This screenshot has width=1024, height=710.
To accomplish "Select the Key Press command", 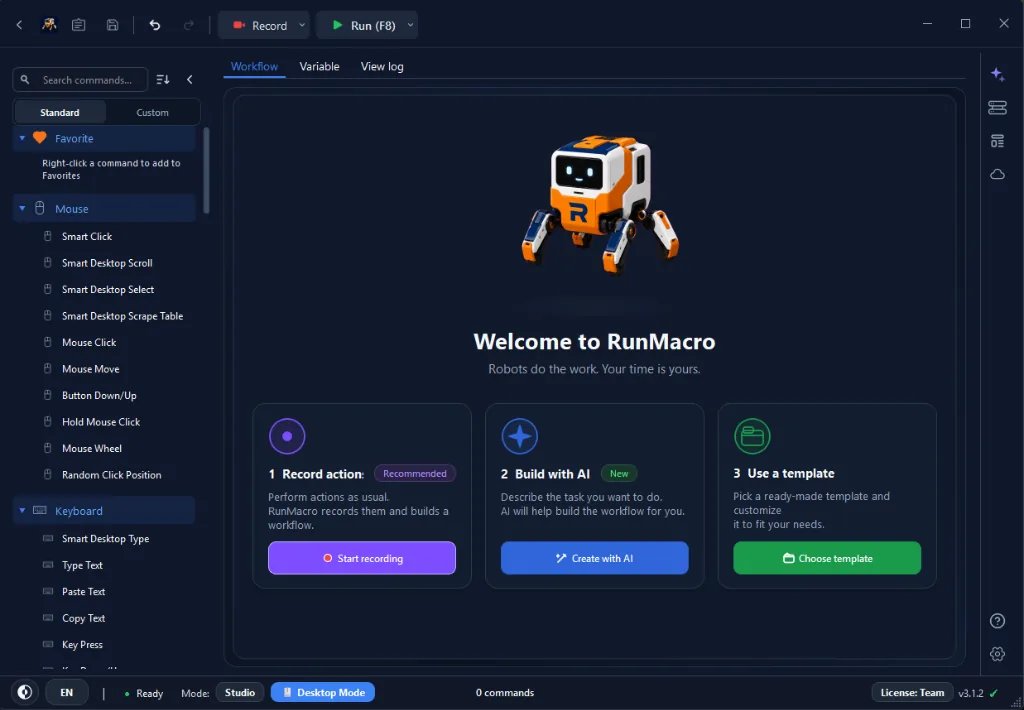I will 82,645.
